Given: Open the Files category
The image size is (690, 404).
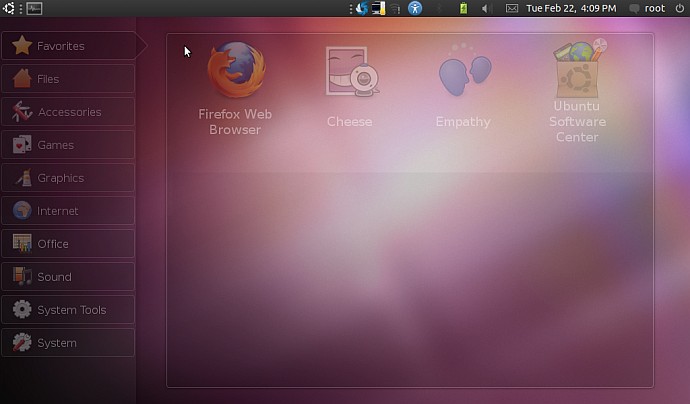Looking at the screenshot, I should click(69, 79).
